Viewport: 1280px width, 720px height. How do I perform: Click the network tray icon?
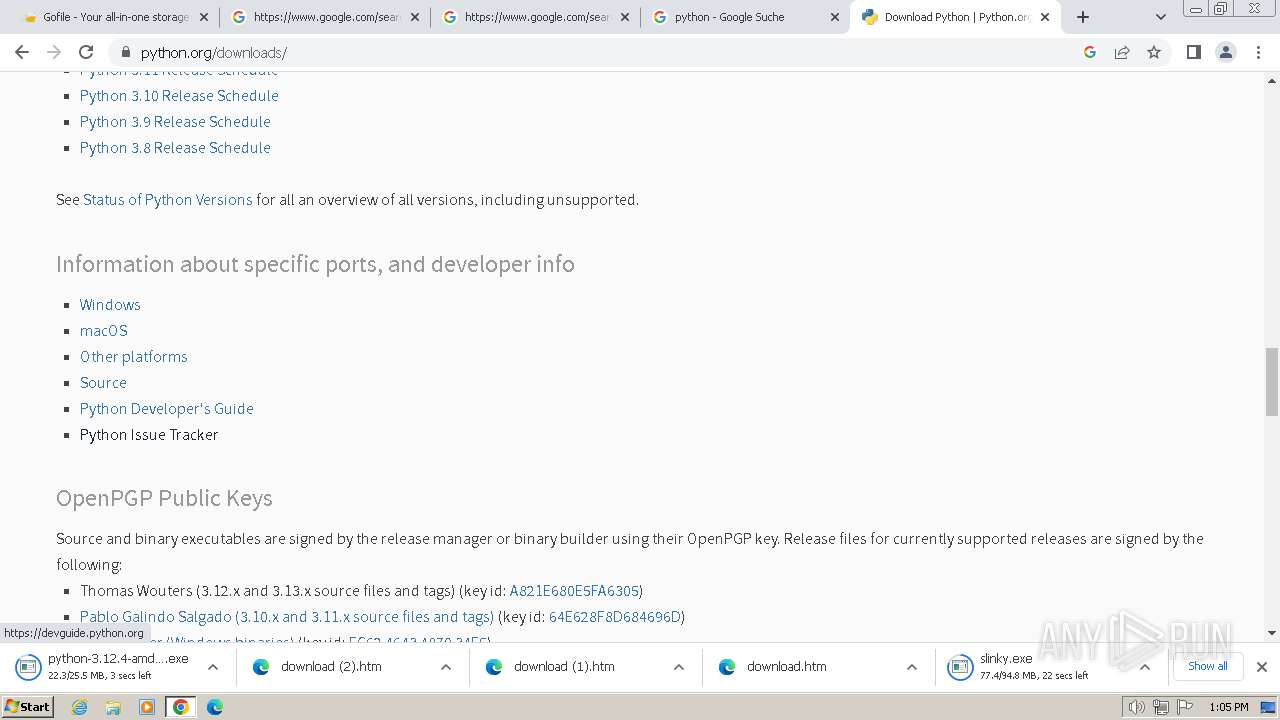click(x=1161, y=707)
